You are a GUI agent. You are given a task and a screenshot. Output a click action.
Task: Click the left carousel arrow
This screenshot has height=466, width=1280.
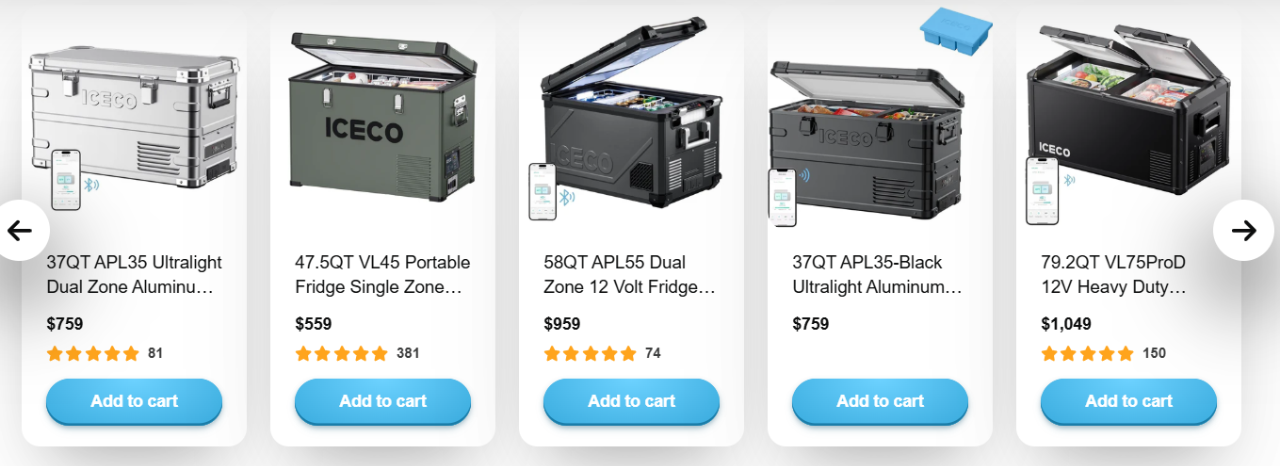[x=19, y=231]
